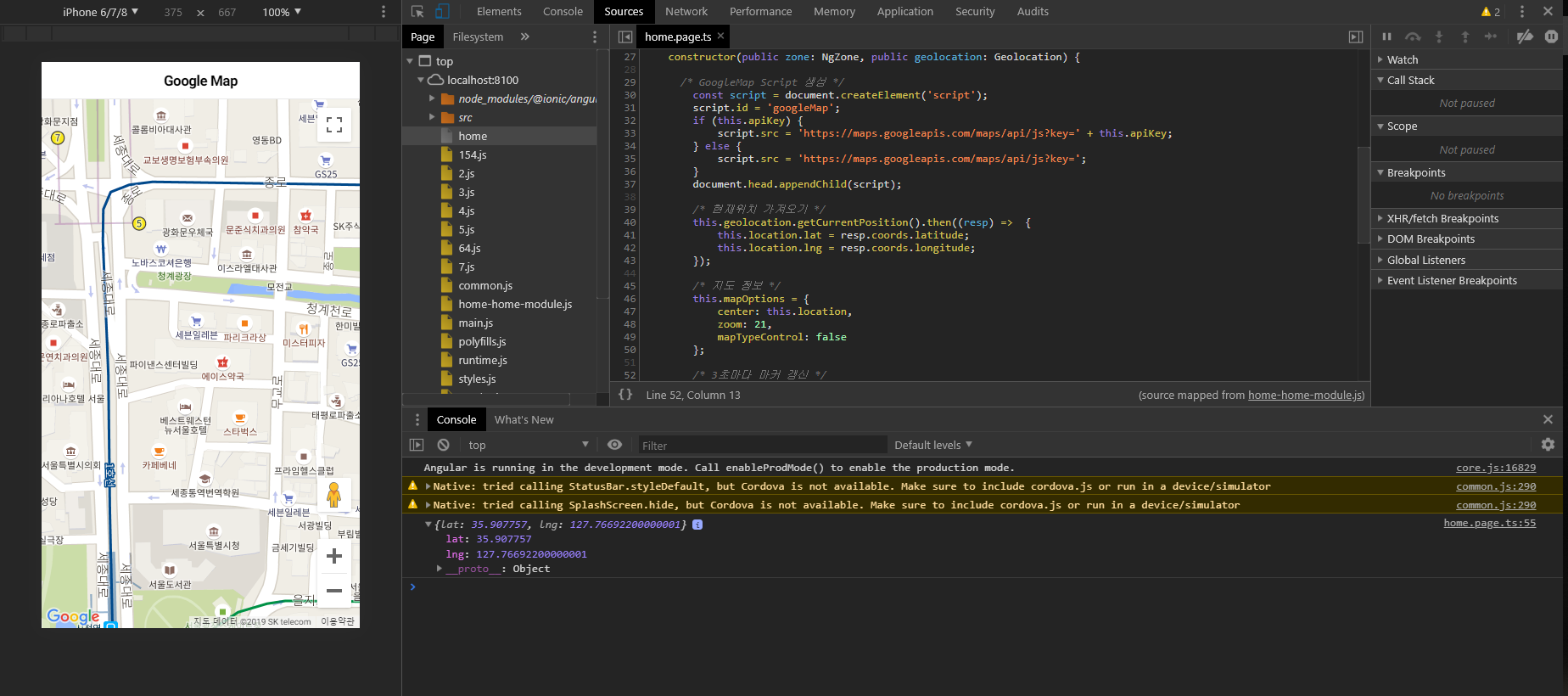Create a live expression with the eye icon
The width and height of the screenshot is (1568, 696).
[x=615, y=445]
